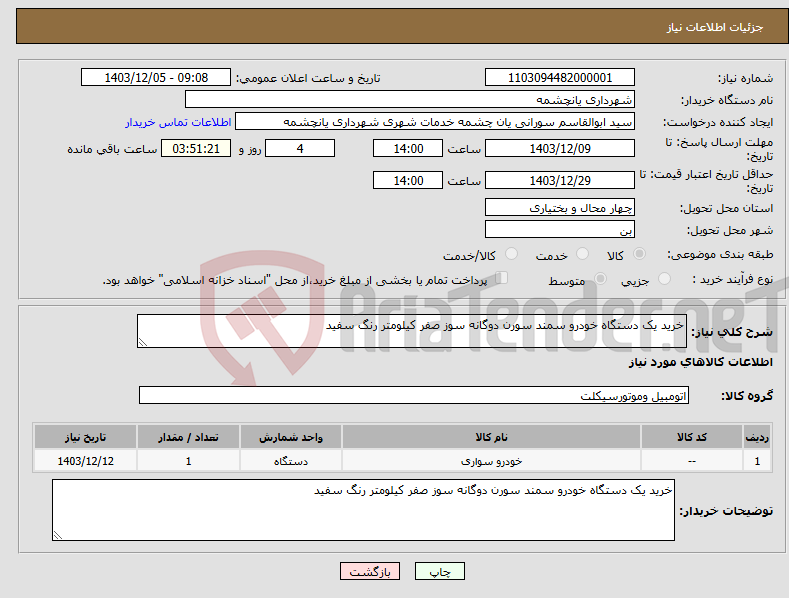Image resolution: width=789 pixels, height=598 pixels.
Task: Click the request creator field سید ابوالقاسم سورانی
Action: pos(435,121)
